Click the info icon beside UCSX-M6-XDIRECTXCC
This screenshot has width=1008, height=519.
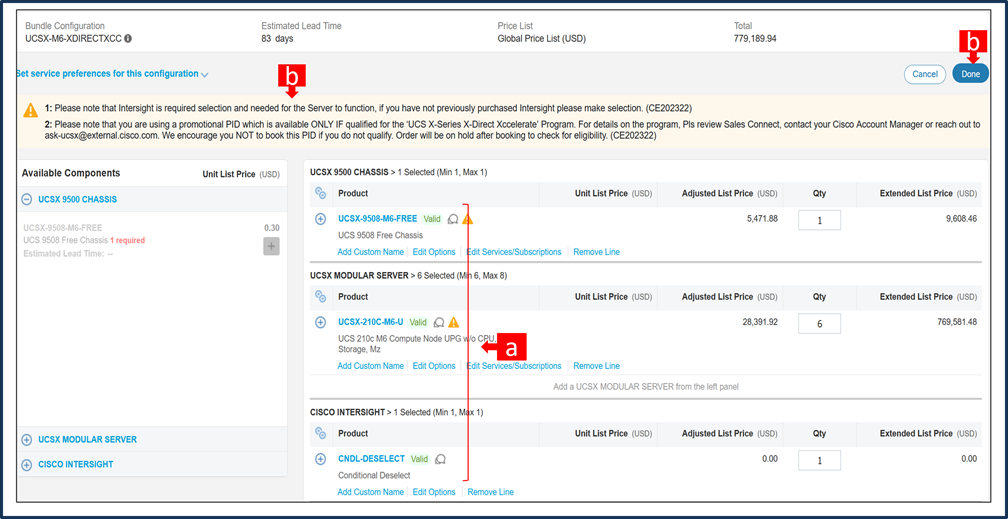[128, 39]
